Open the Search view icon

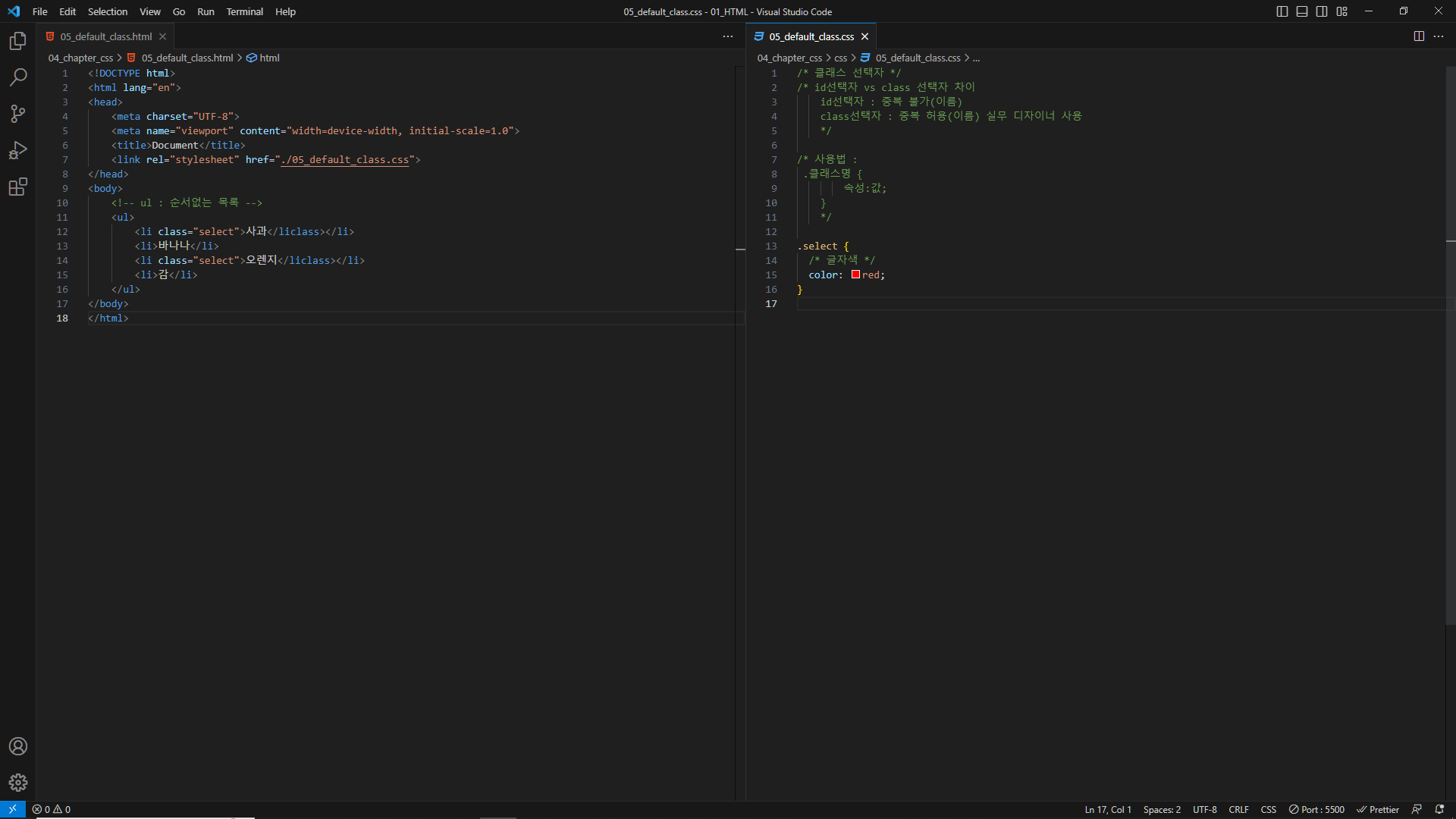18,77
